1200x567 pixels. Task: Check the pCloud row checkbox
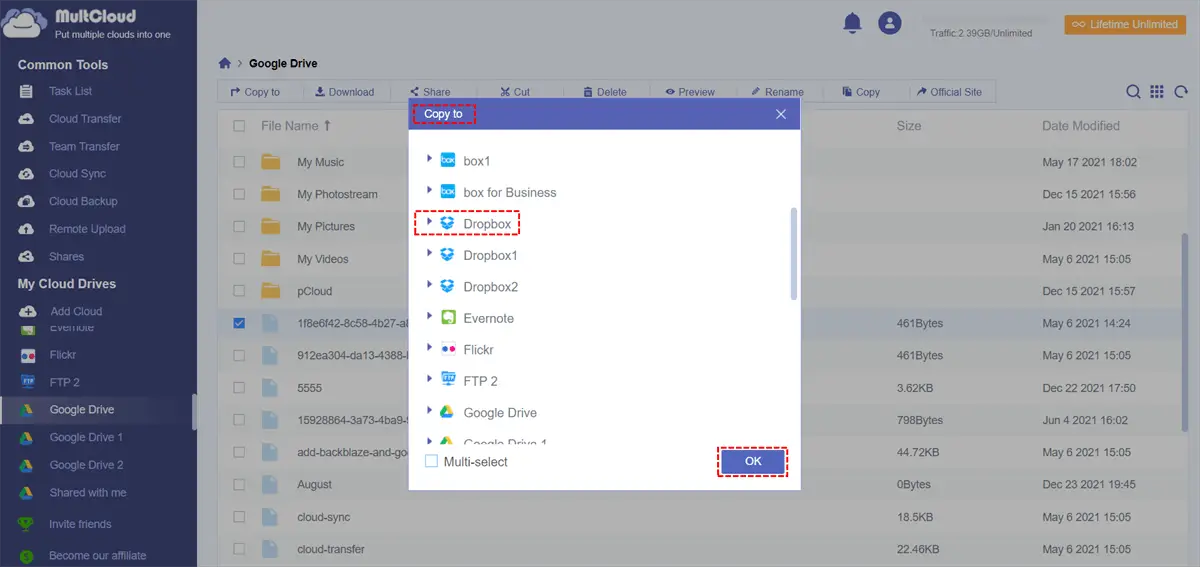tap(239, 291)
